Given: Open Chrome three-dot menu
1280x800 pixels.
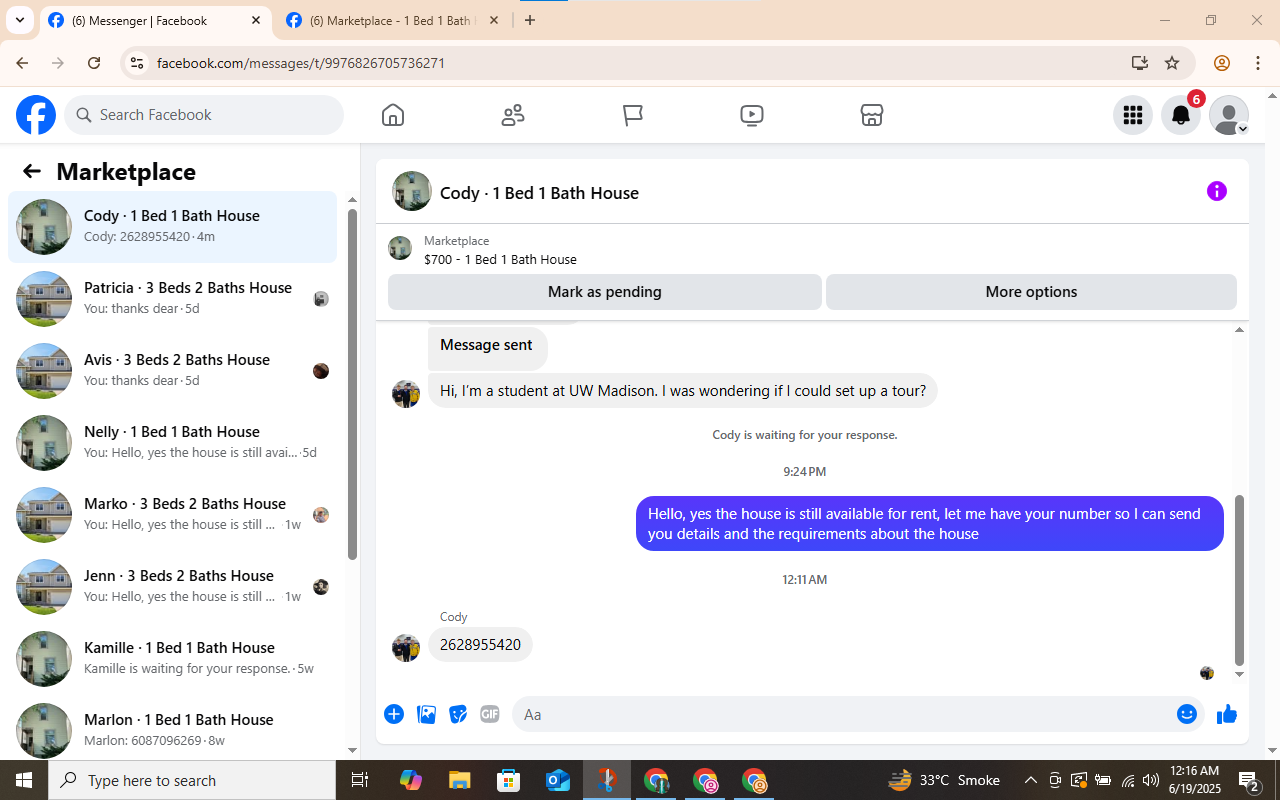Looking at the screenshot, I should click(x=1258, y=63).
